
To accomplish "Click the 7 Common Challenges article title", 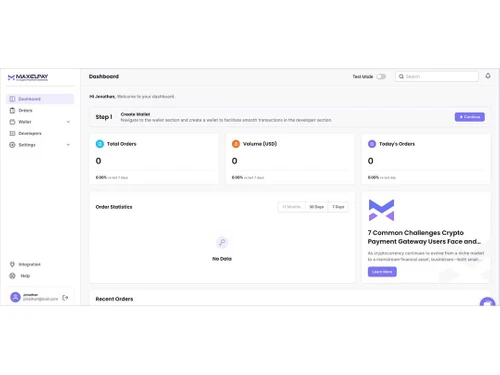I will (424, 237).
